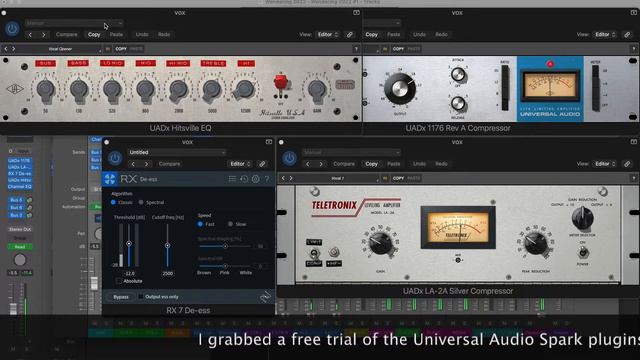
Task: Open View Editor dropdown in LA-2A window
Action: (x=605, y=164)
